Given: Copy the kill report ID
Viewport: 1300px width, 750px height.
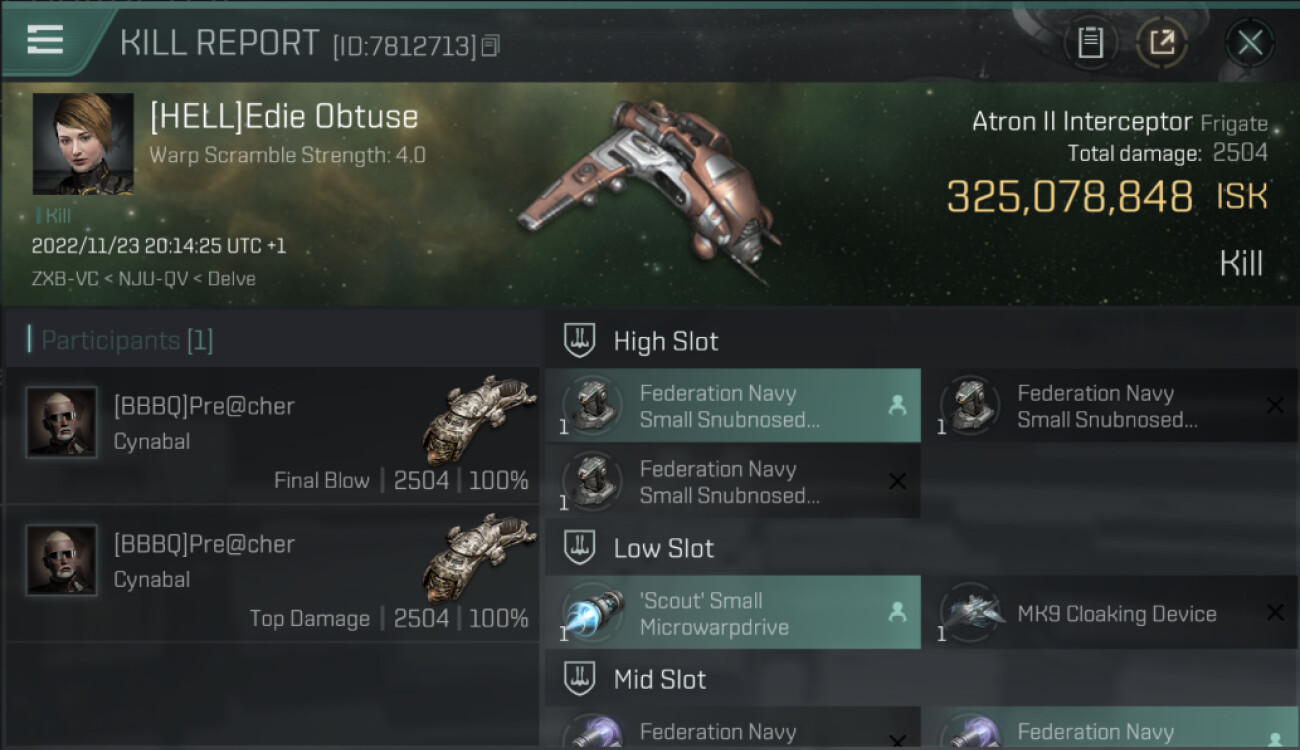Looking at the screenshot, I should [490, 46].
